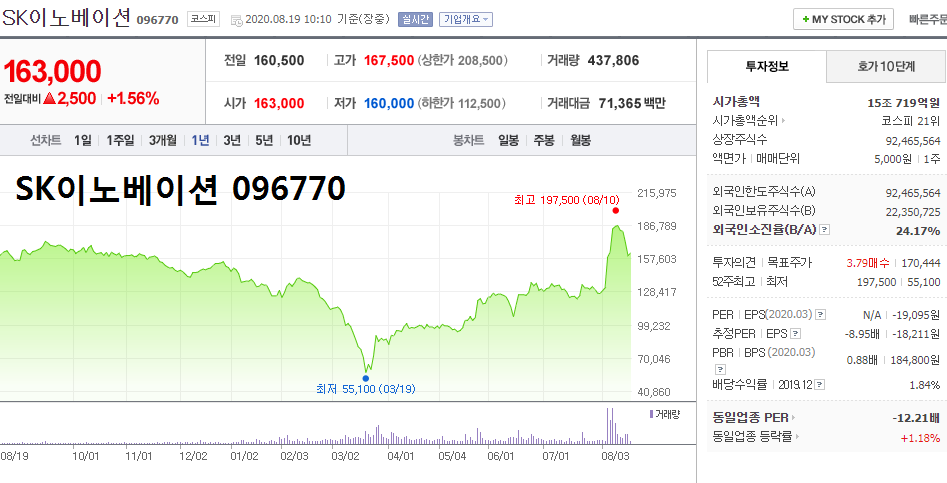Select the 1년 line chart period

coord(200,141)
